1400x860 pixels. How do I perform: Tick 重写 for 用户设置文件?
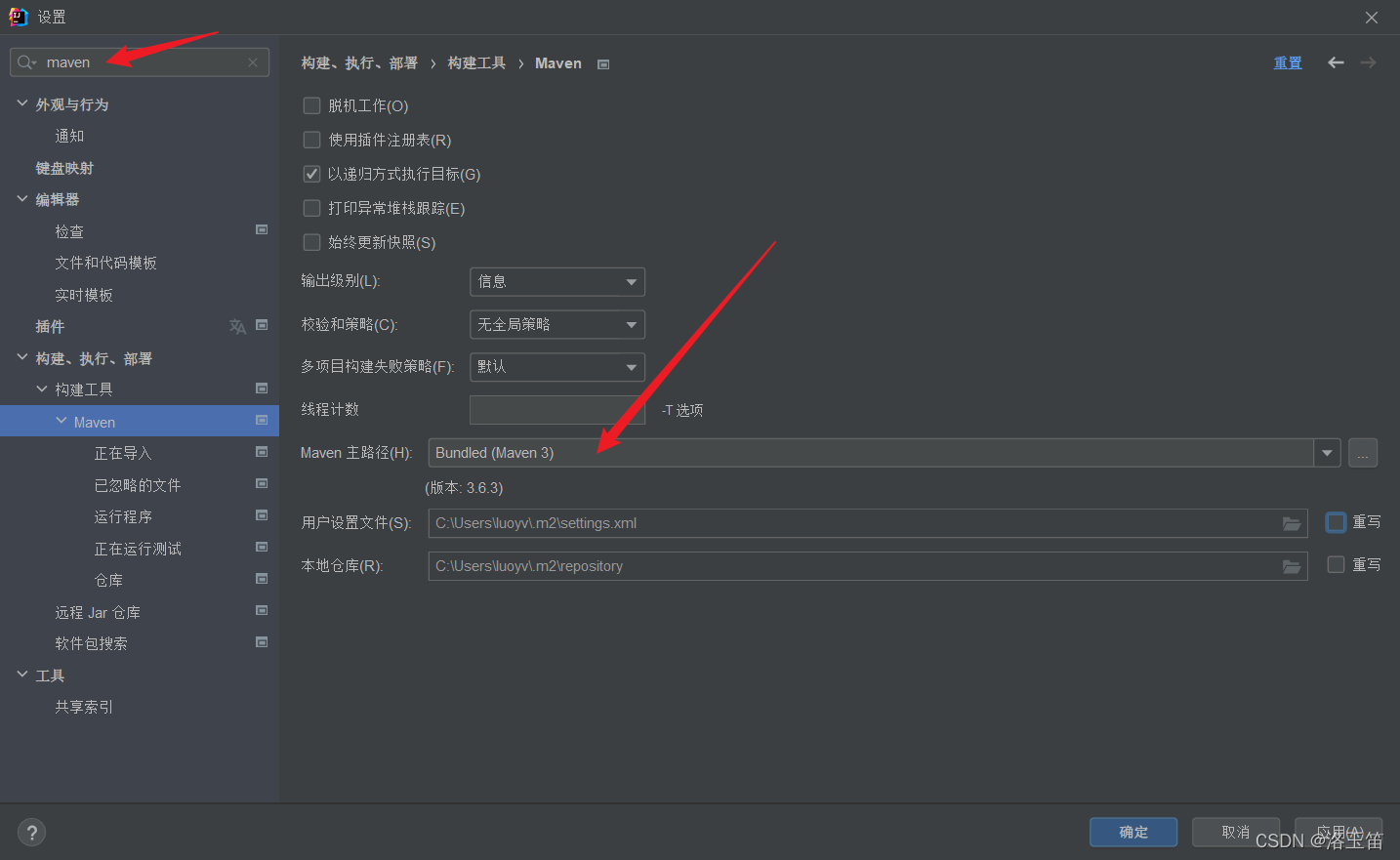tap(1336, 522)
